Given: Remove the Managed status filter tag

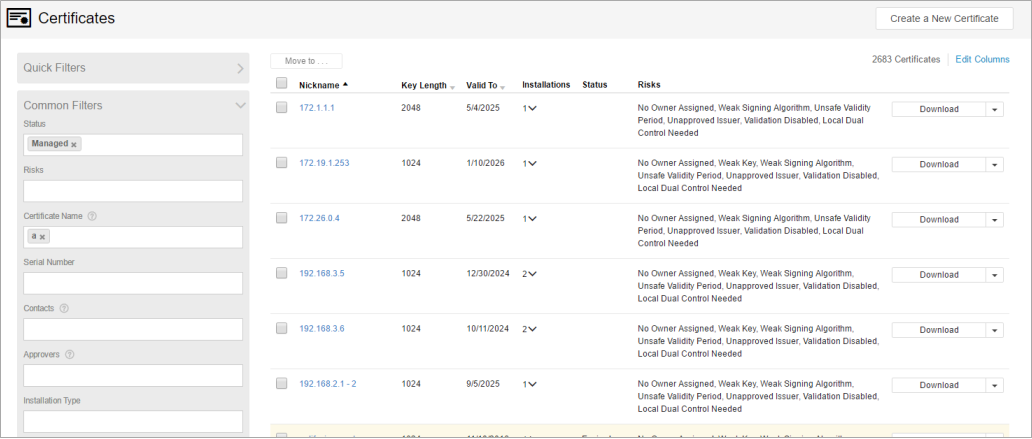Looking at the screenshot, I should coord(74,144).
